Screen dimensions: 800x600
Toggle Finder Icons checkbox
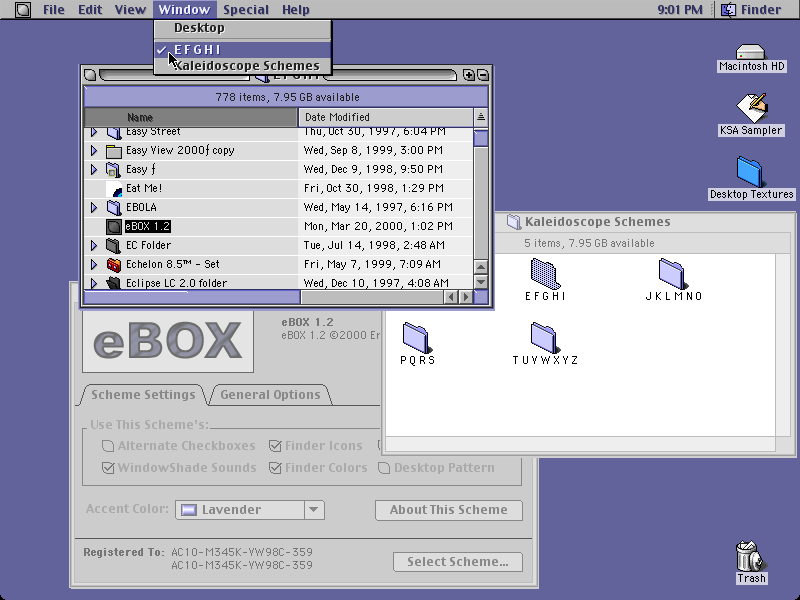click(275, 446)
